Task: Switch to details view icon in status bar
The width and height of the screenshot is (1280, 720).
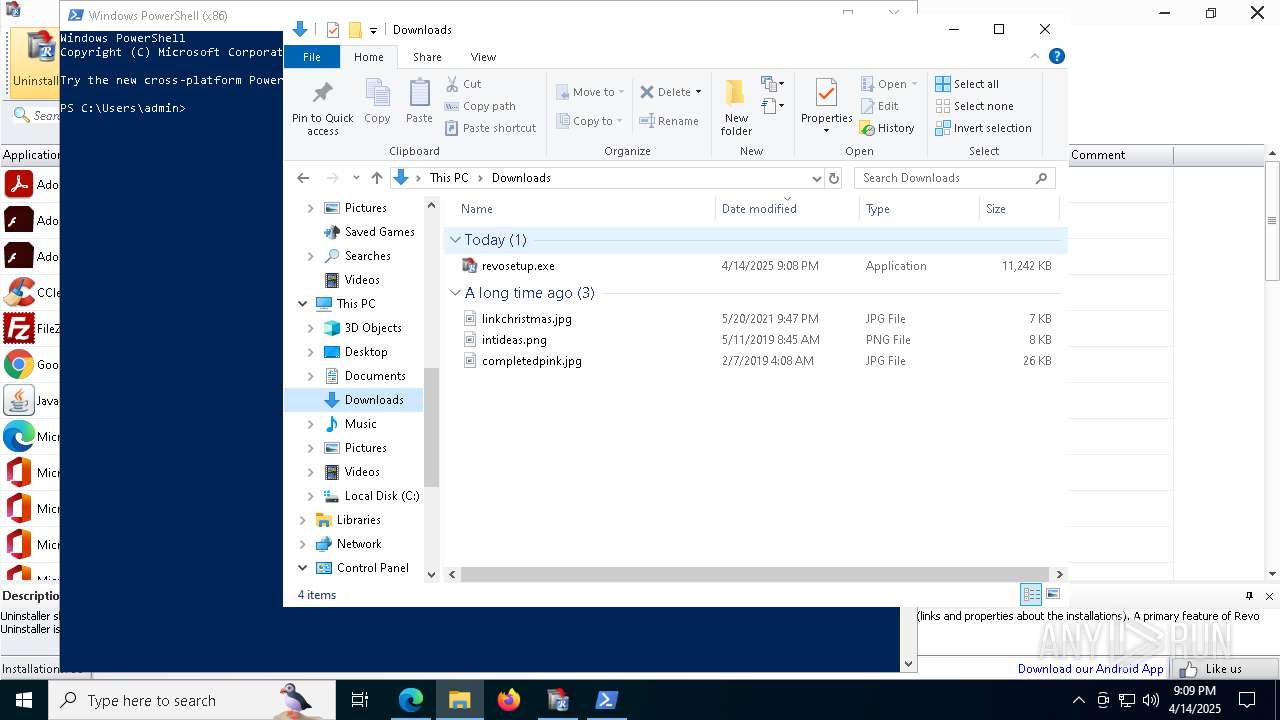Action: click(1031, 595)
